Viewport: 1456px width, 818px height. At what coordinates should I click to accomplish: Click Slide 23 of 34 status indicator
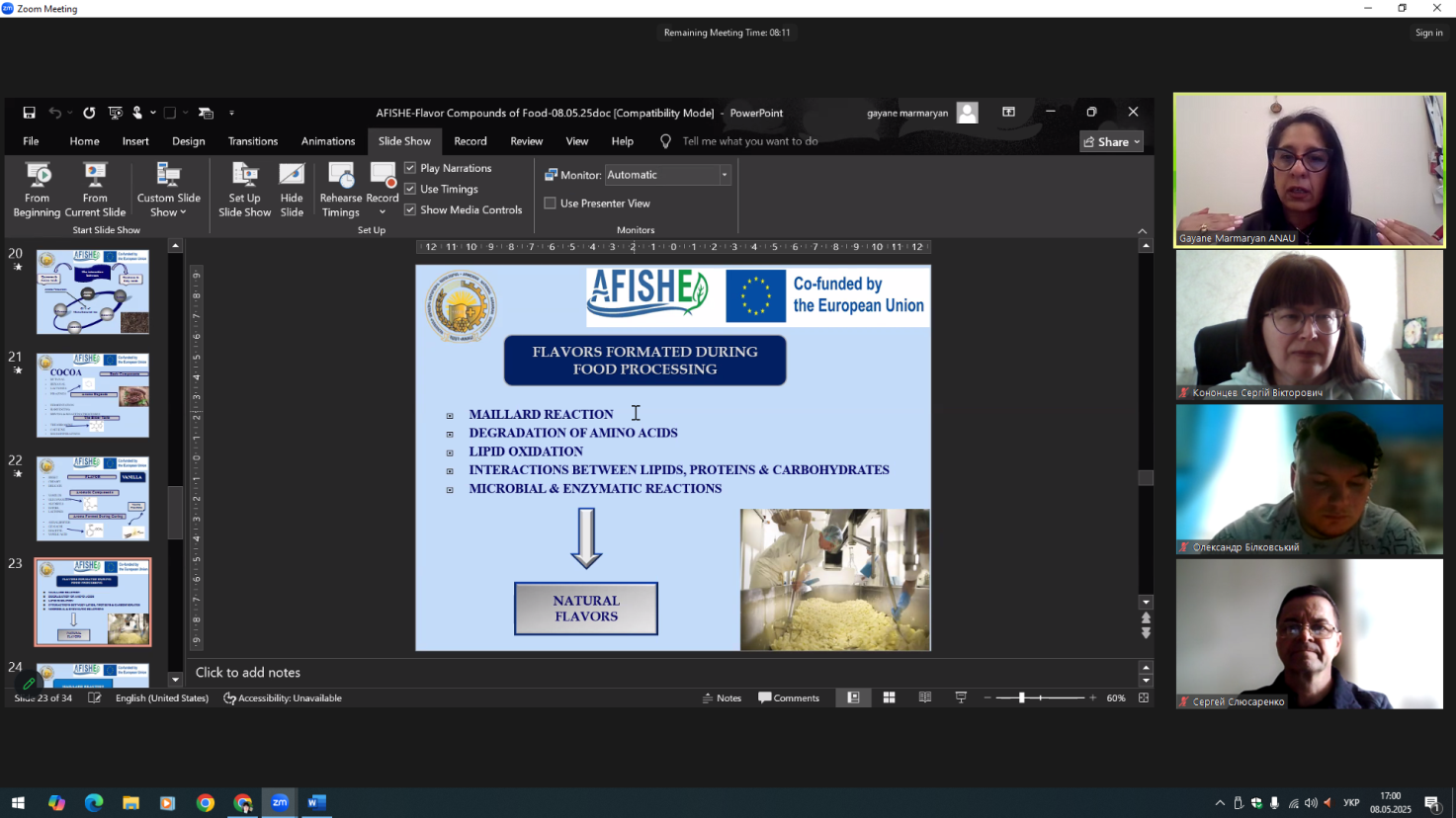43,697
